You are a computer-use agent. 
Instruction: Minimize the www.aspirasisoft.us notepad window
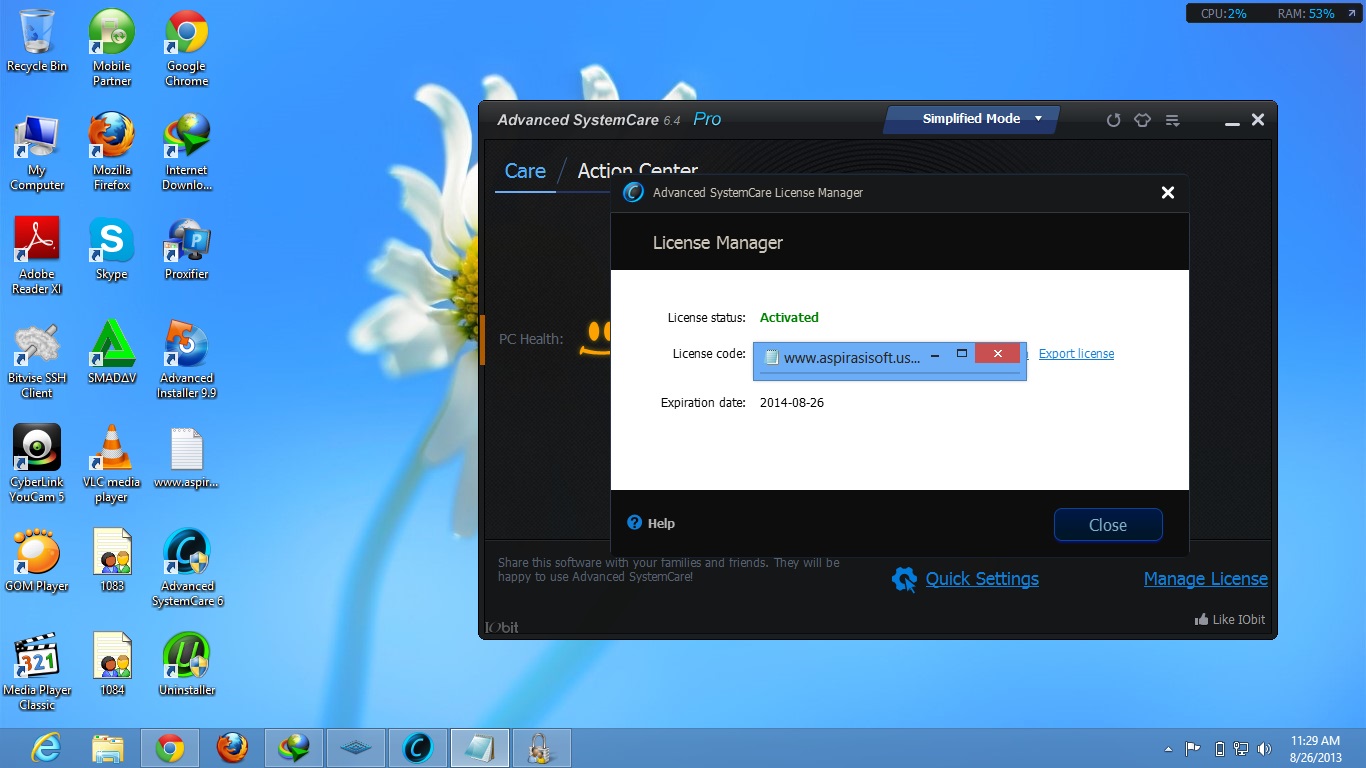(x=935, y=355)
